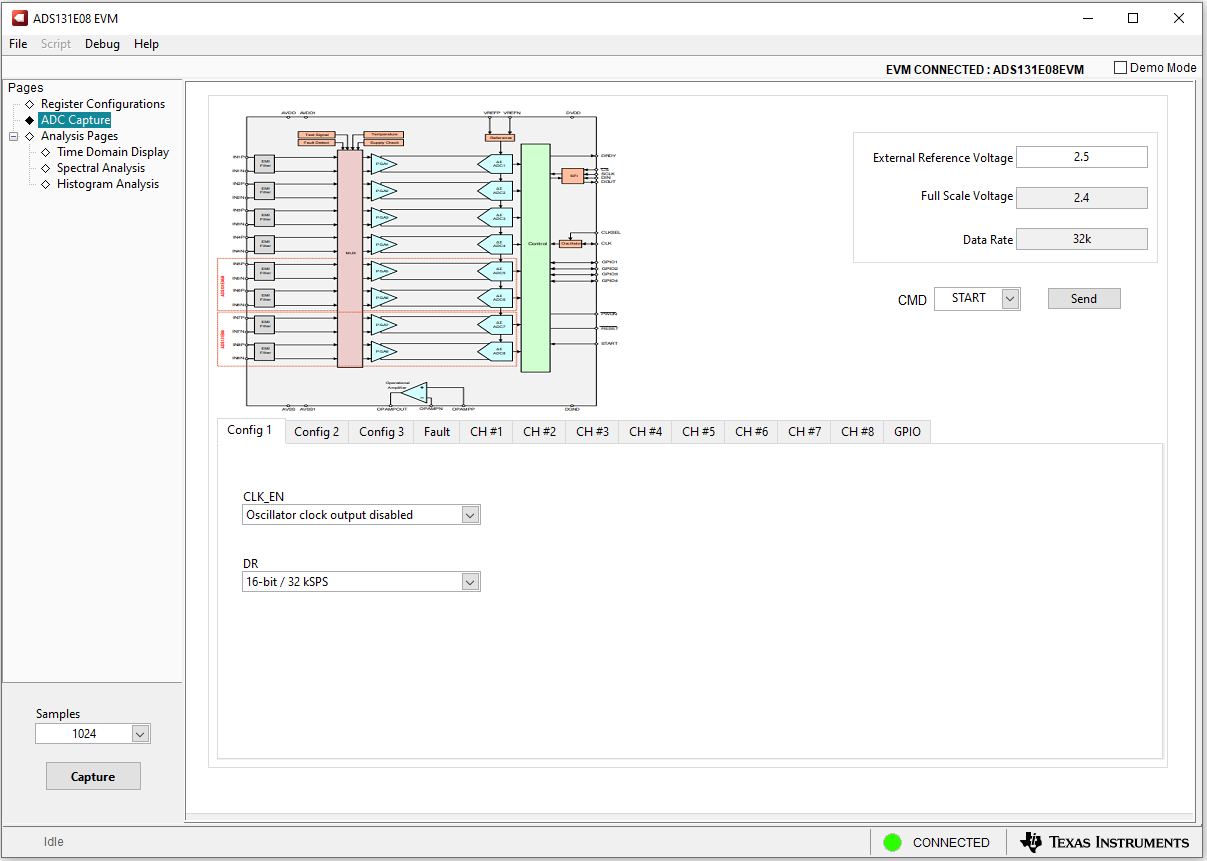Enable the Demo Mode checkbox
The image size is (1207, 861).
[1121, 66]
